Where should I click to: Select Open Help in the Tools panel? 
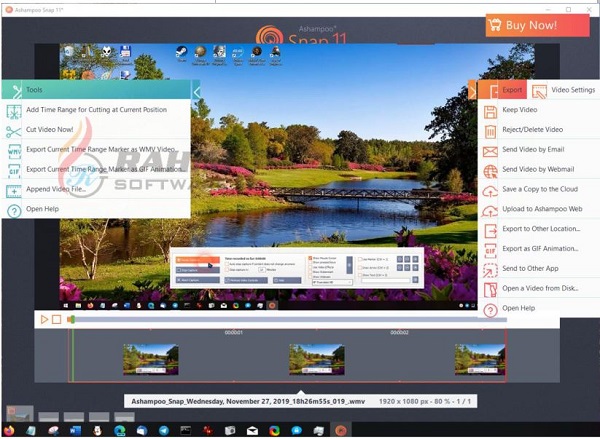coord(42,209)
